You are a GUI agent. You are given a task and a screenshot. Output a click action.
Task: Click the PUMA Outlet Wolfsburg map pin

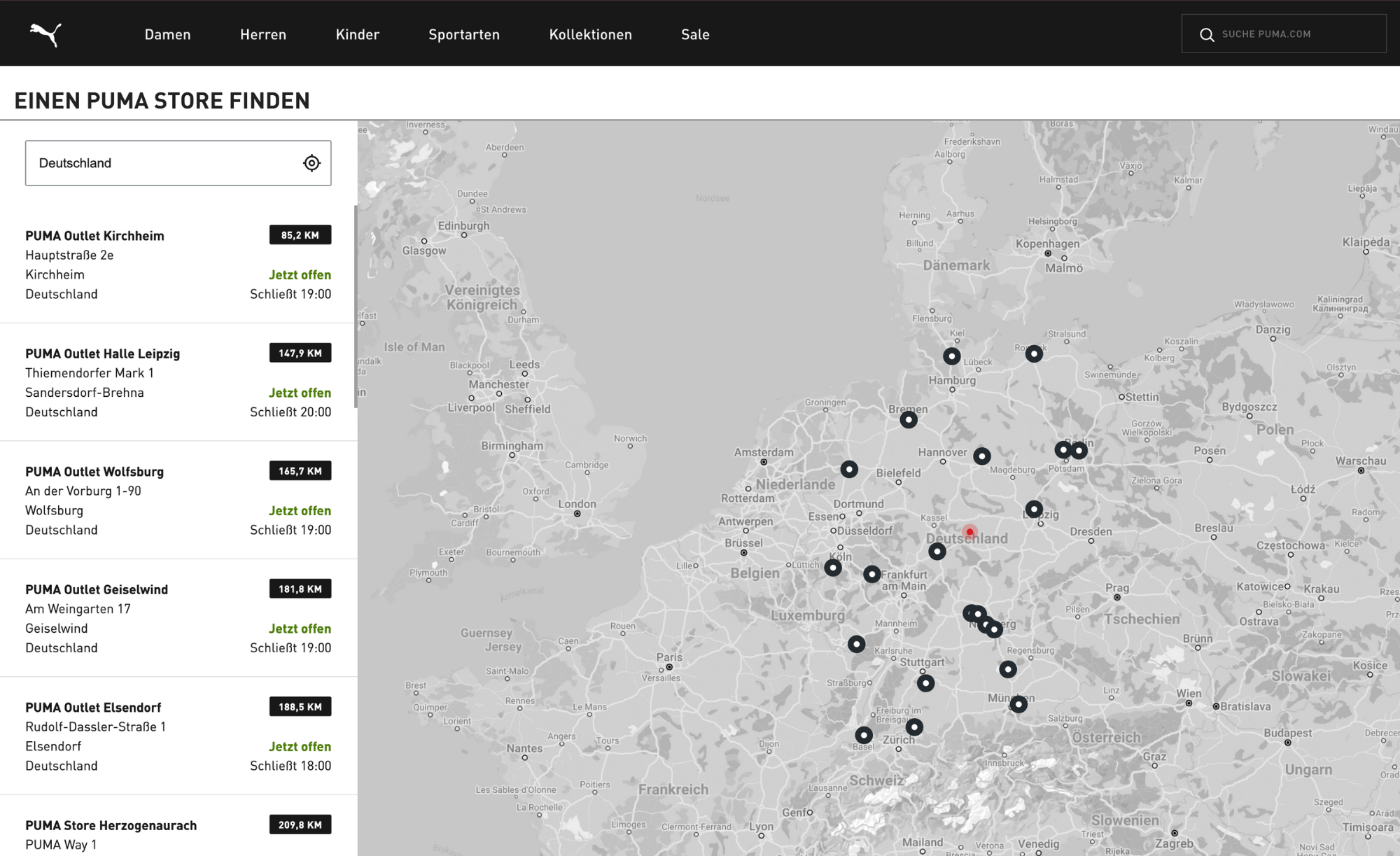[982, 452]
